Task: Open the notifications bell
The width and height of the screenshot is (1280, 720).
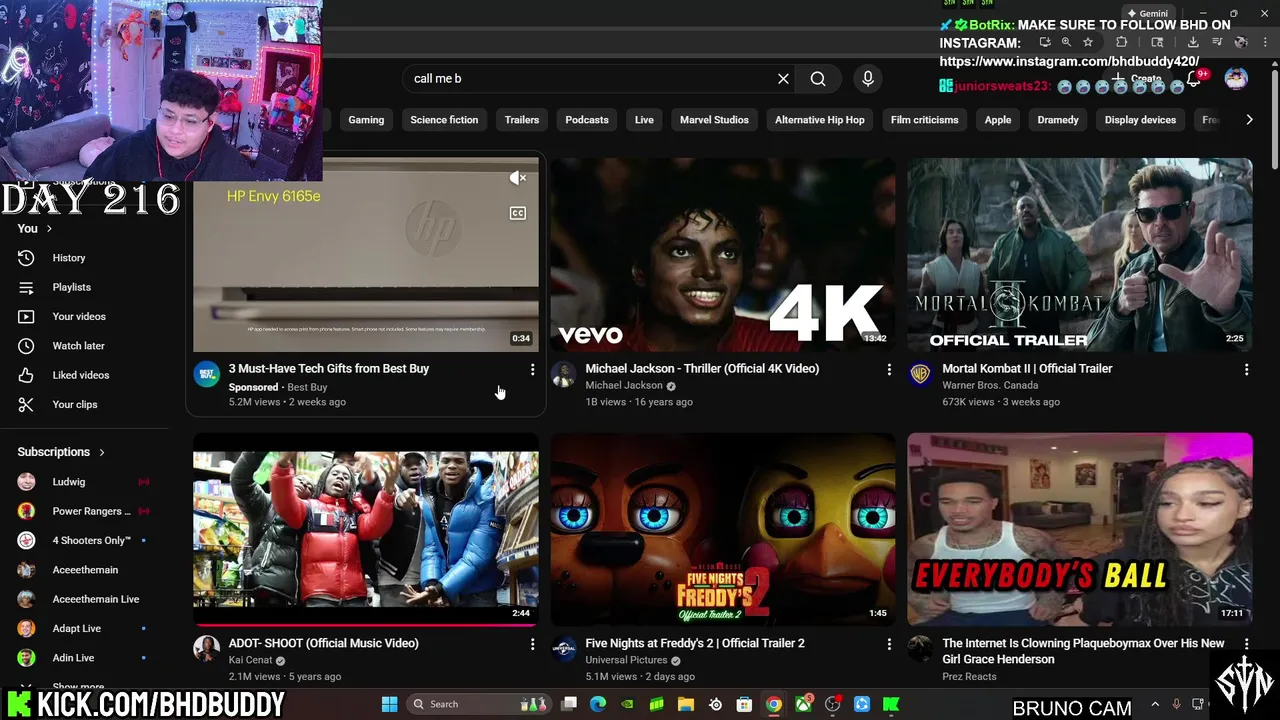Action: pyautogui.click(x=1194, y=79)
